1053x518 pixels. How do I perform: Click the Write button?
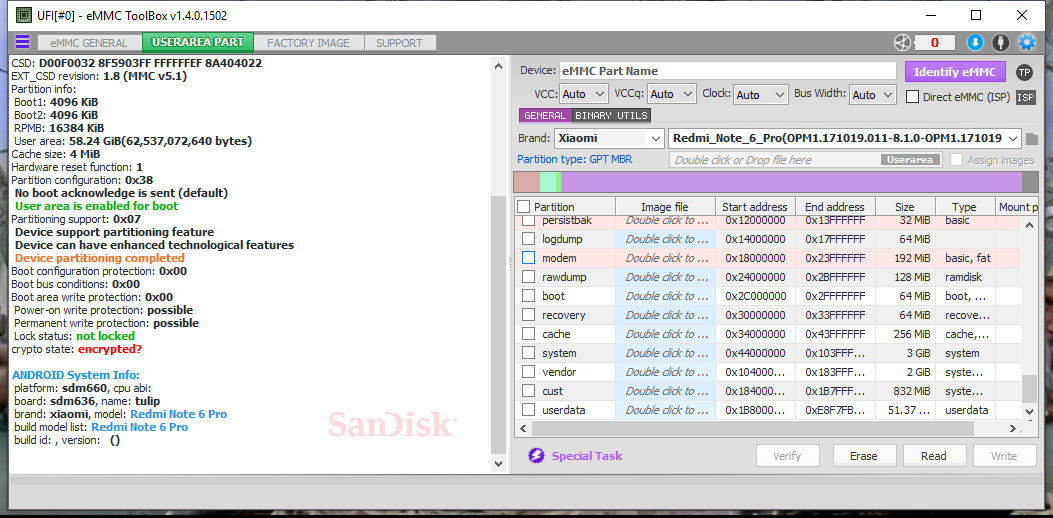(1004, 456)
